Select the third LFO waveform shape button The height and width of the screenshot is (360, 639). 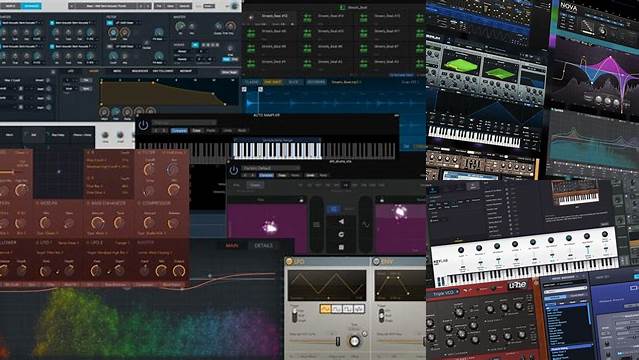click(x=348, y=309)
